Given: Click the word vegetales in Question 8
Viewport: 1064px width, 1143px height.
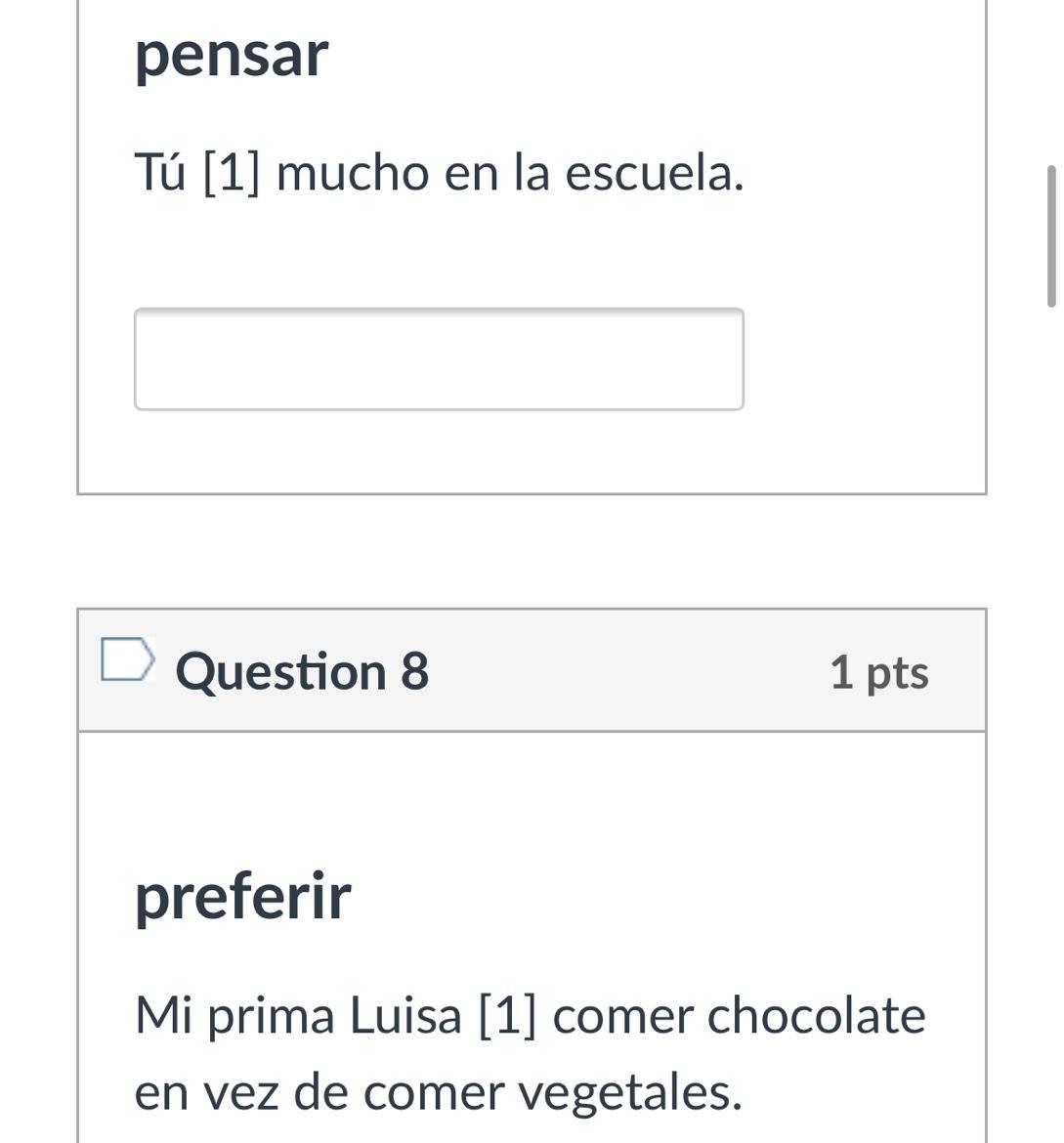Looking at the screenshot, I should pyautogui.click(x=630, y=1091).
